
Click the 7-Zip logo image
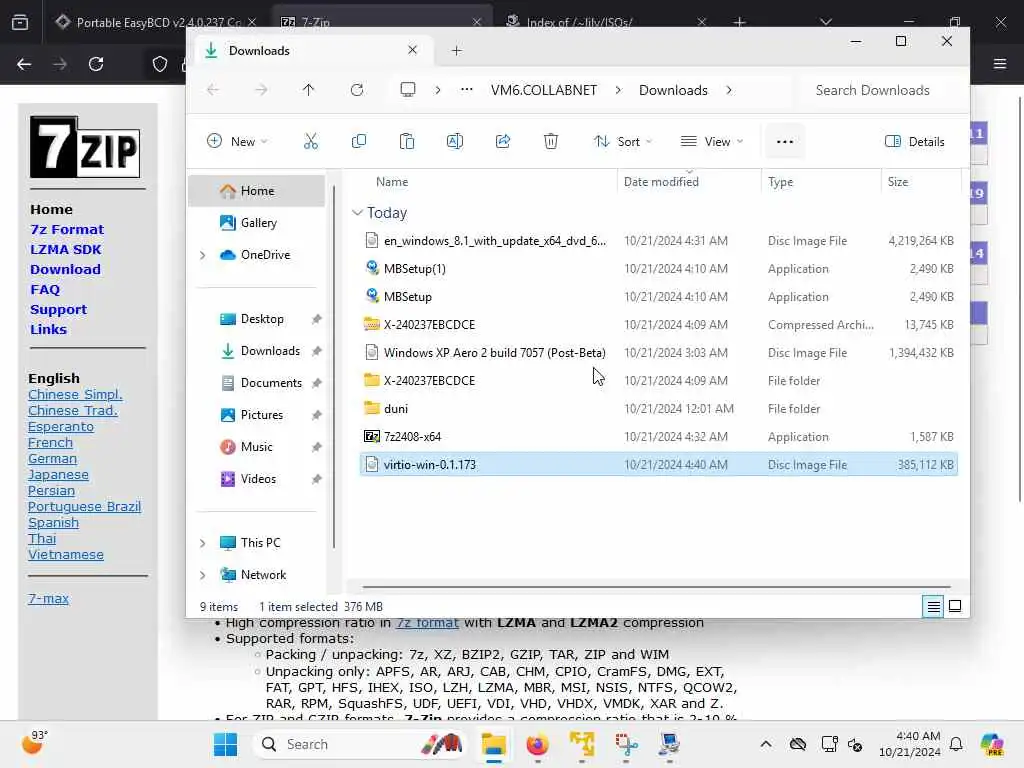pyautogui.click(x=85, y=147)
